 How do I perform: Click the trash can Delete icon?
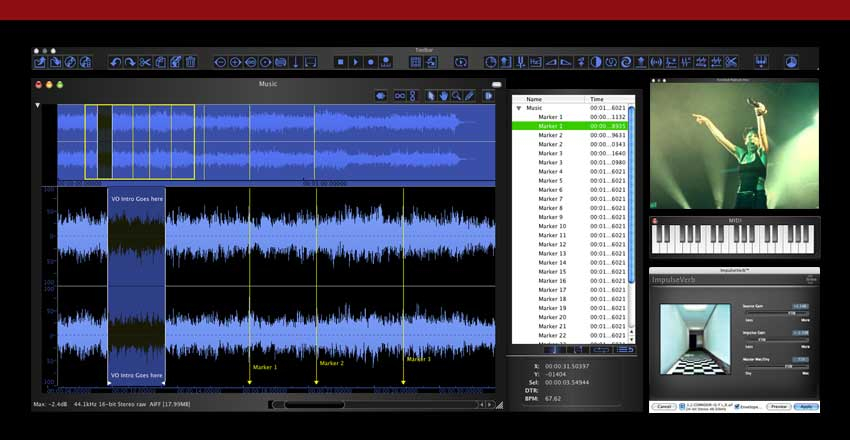point(190,62)
